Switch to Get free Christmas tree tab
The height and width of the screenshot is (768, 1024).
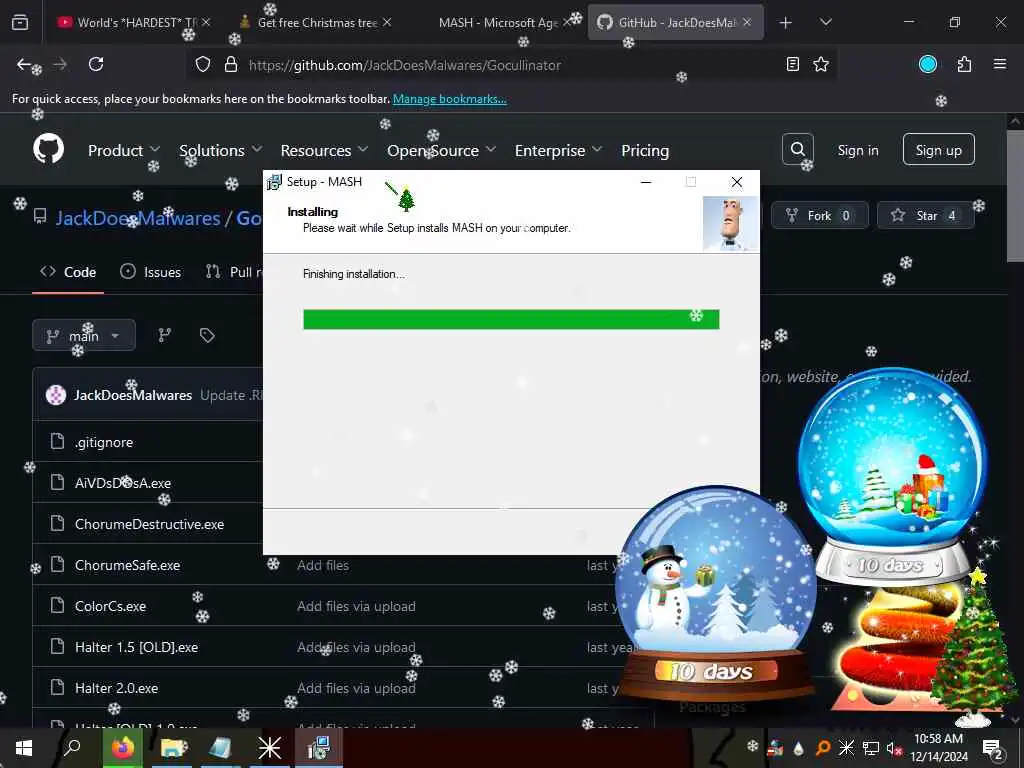click(x=316, y=22)
